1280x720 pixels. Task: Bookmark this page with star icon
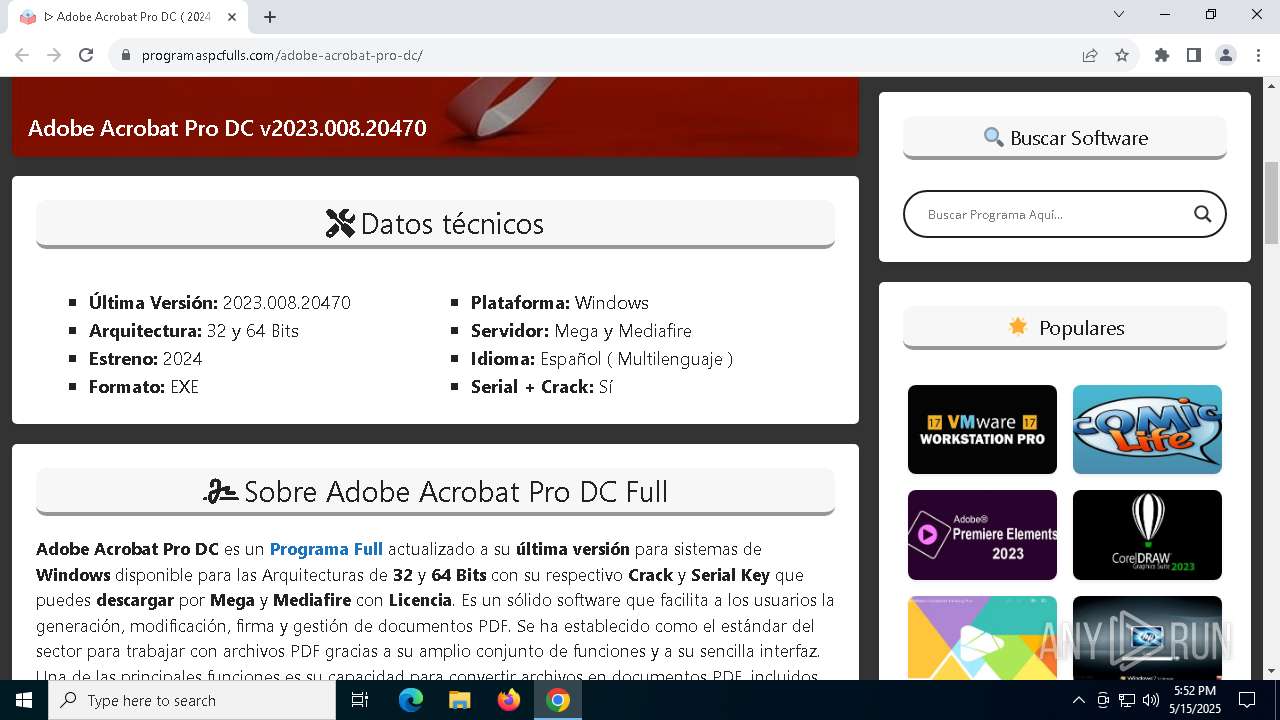tap(1122, 55)
